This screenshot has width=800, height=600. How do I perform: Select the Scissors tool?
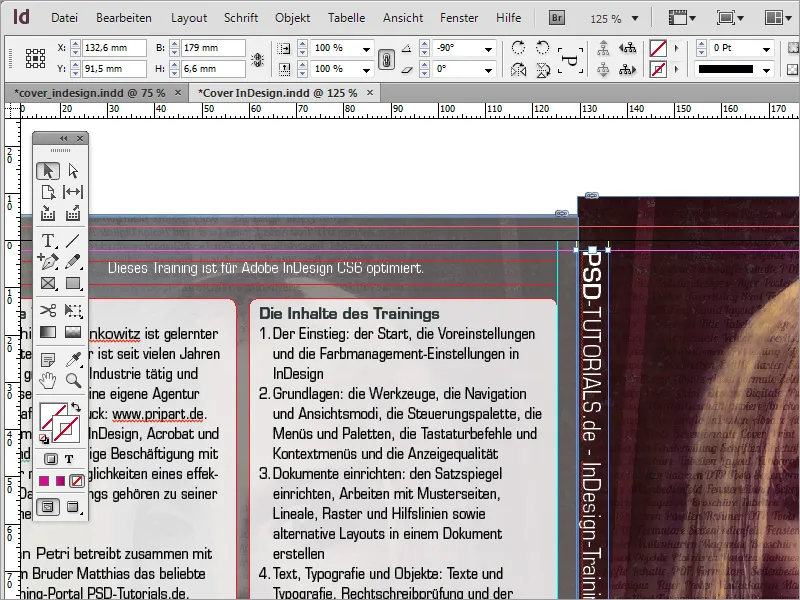tap(48, 310)
